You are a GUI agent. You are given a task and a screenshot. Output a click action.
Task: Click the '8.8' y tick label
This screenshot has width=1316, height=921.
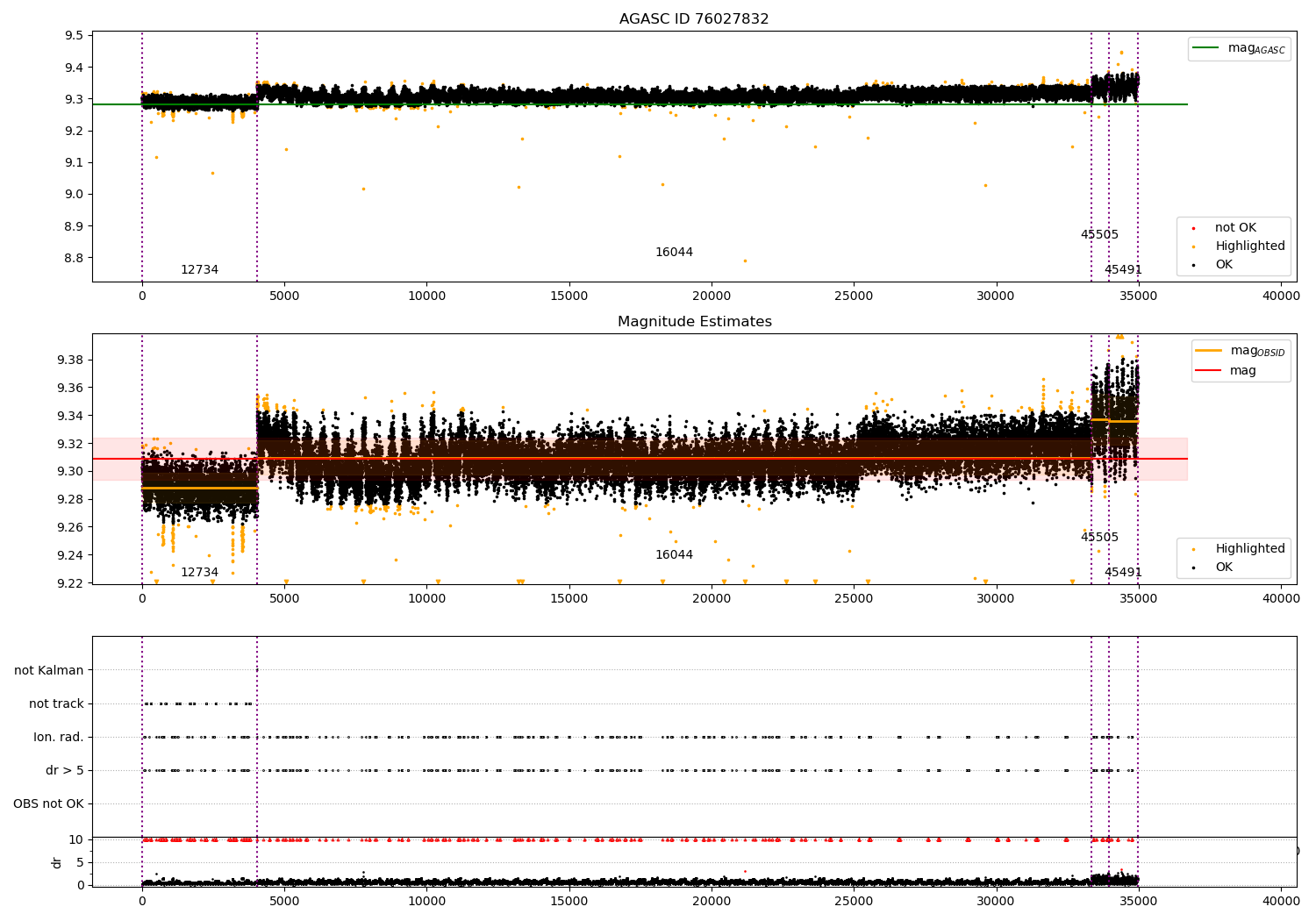75,258
